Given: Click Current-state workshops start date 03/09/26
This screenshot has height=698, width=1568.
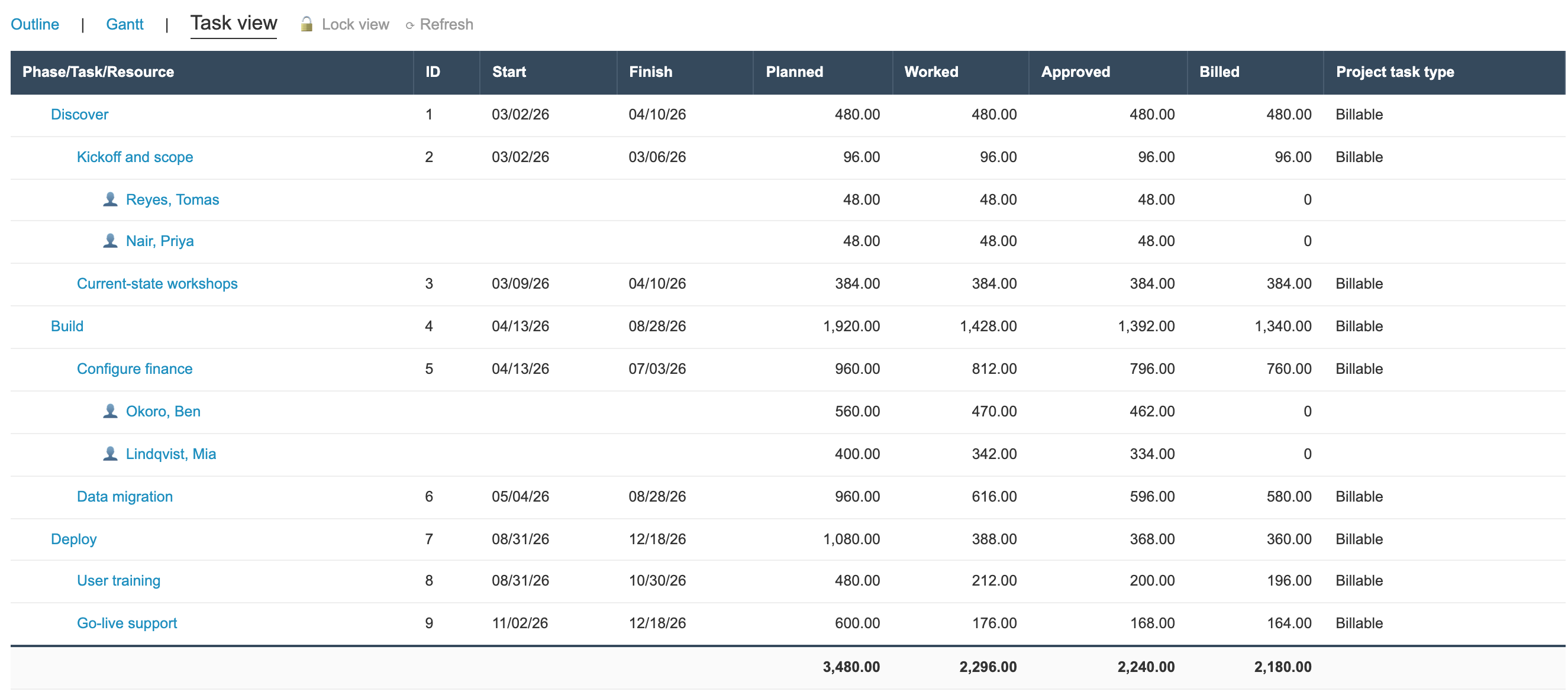Looking at the screenshot, I should point(521,283).
